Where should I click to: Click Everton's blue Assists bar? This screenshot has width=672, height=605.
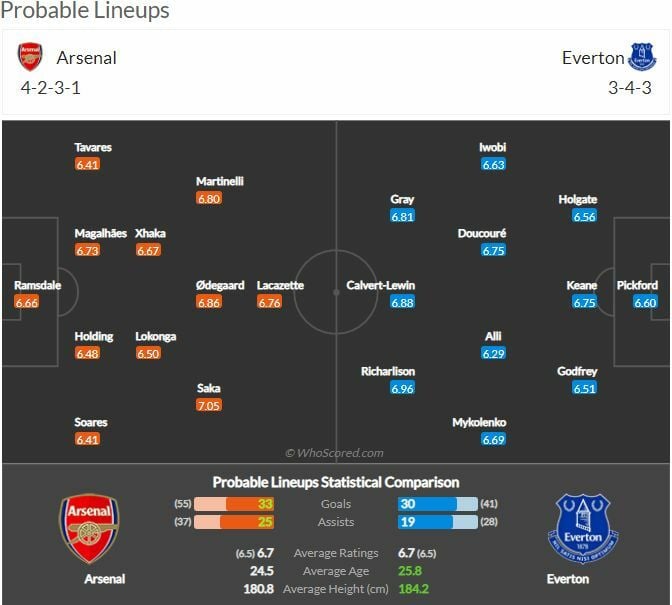[429, 522]
